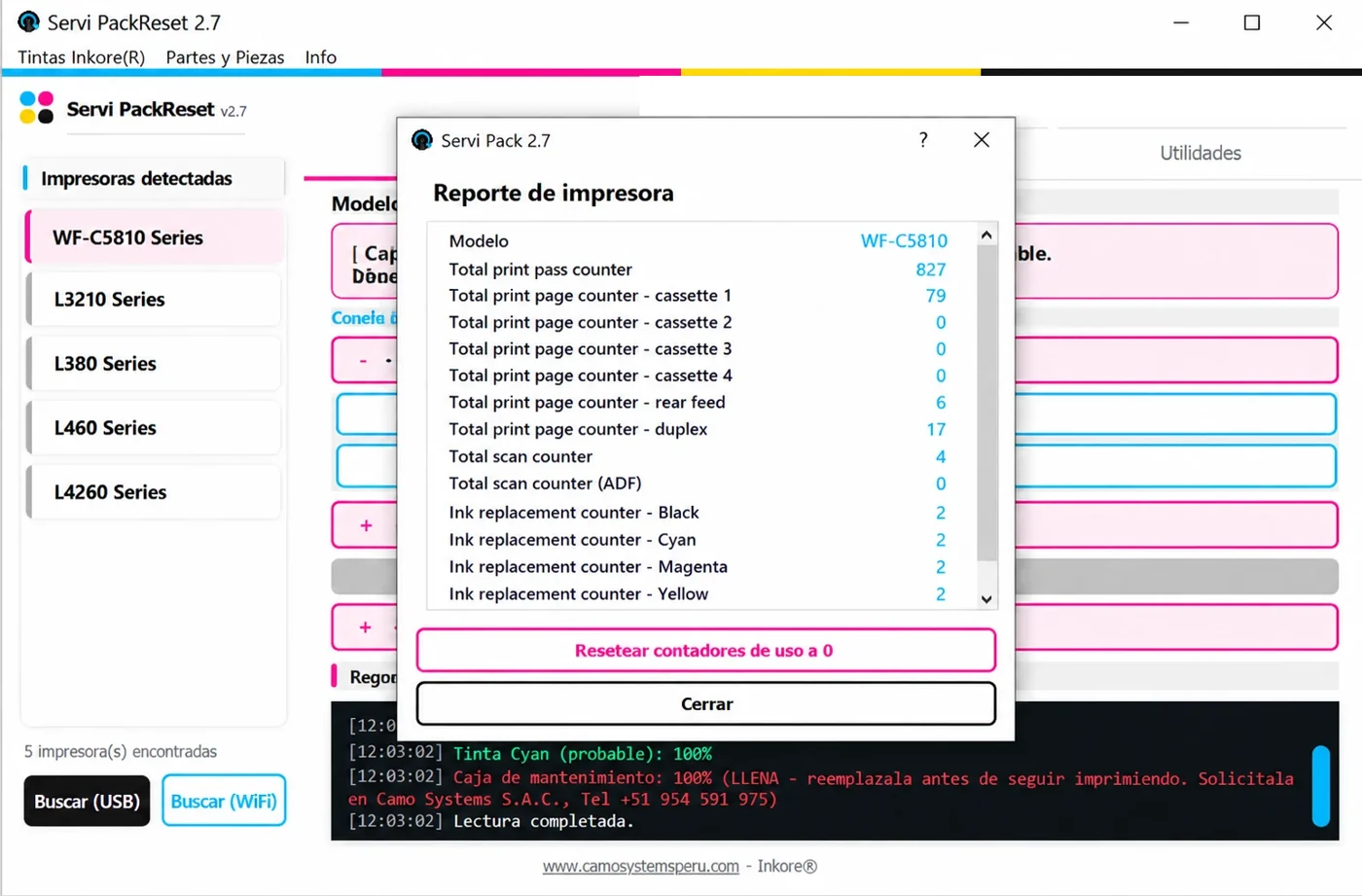Screen dimensions: 1362x896
Task: Click the Total scan counter label
Action: point(520,456)
